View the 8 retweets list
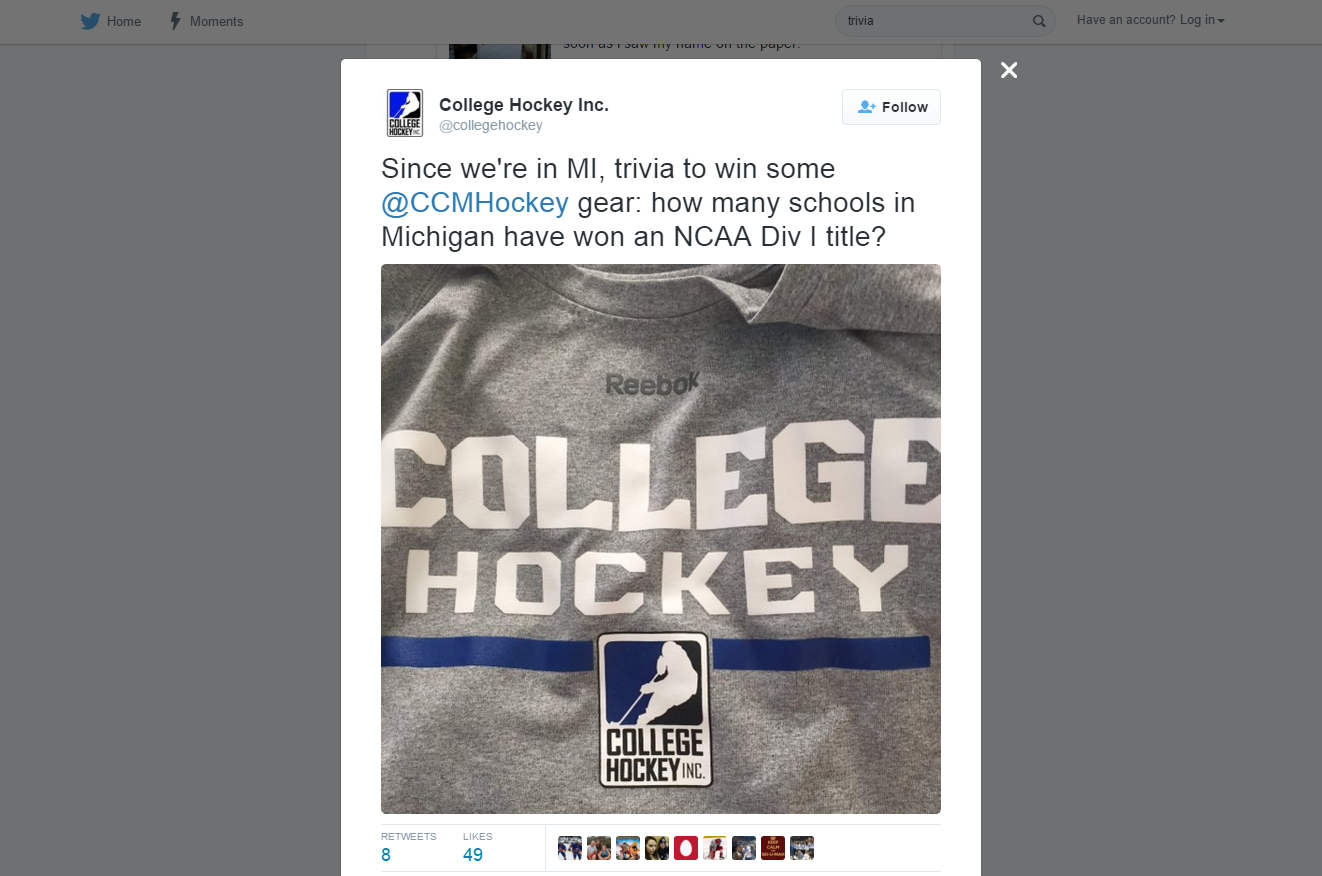Viewport: 1322px width, 876px height. [386, 854]
